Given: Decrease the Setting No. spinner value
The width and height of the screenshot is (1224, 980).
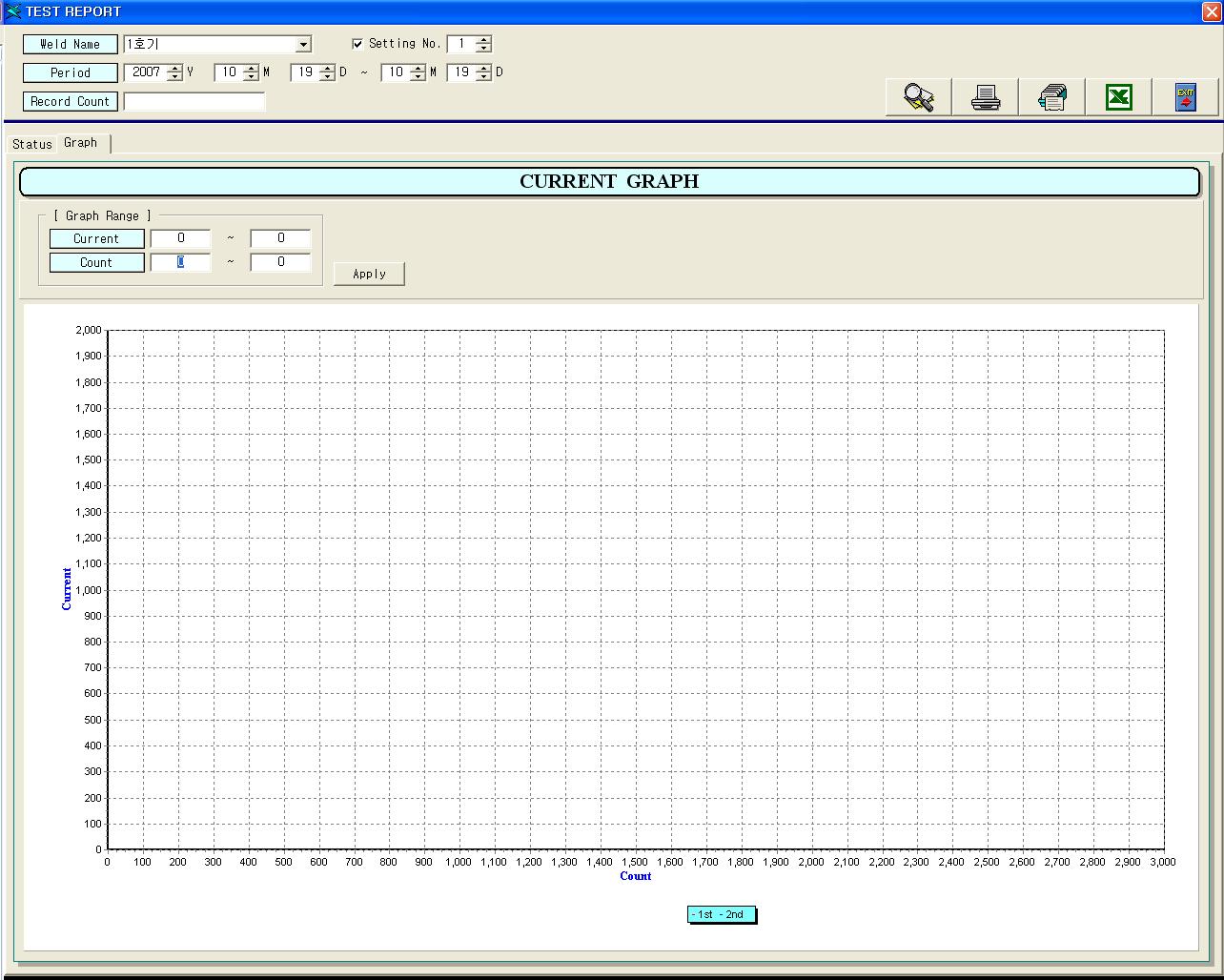Looking at the screenshot, I should 483,49.
